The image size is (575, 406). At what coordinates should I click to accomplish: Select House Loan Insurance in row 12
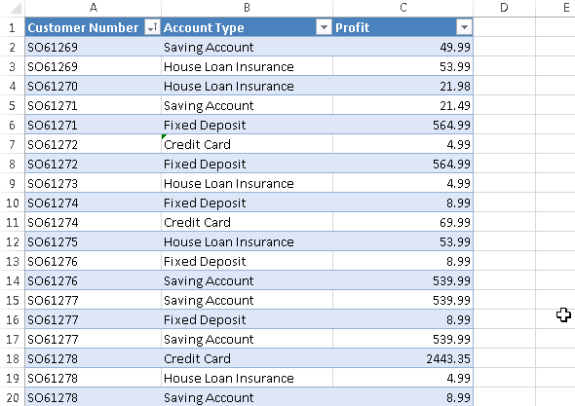(247, 242)
